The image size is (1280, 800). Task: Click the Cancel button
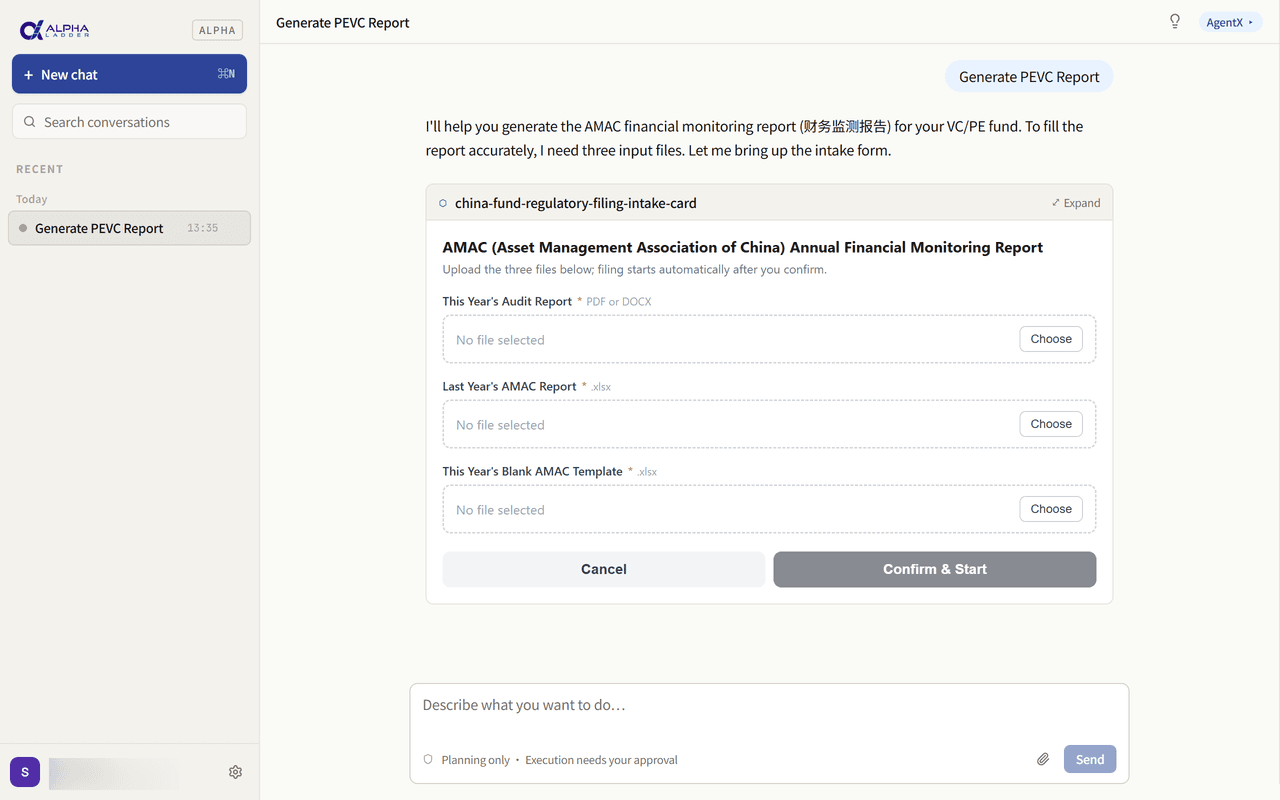pyautogui.click(x=604, y=569)
